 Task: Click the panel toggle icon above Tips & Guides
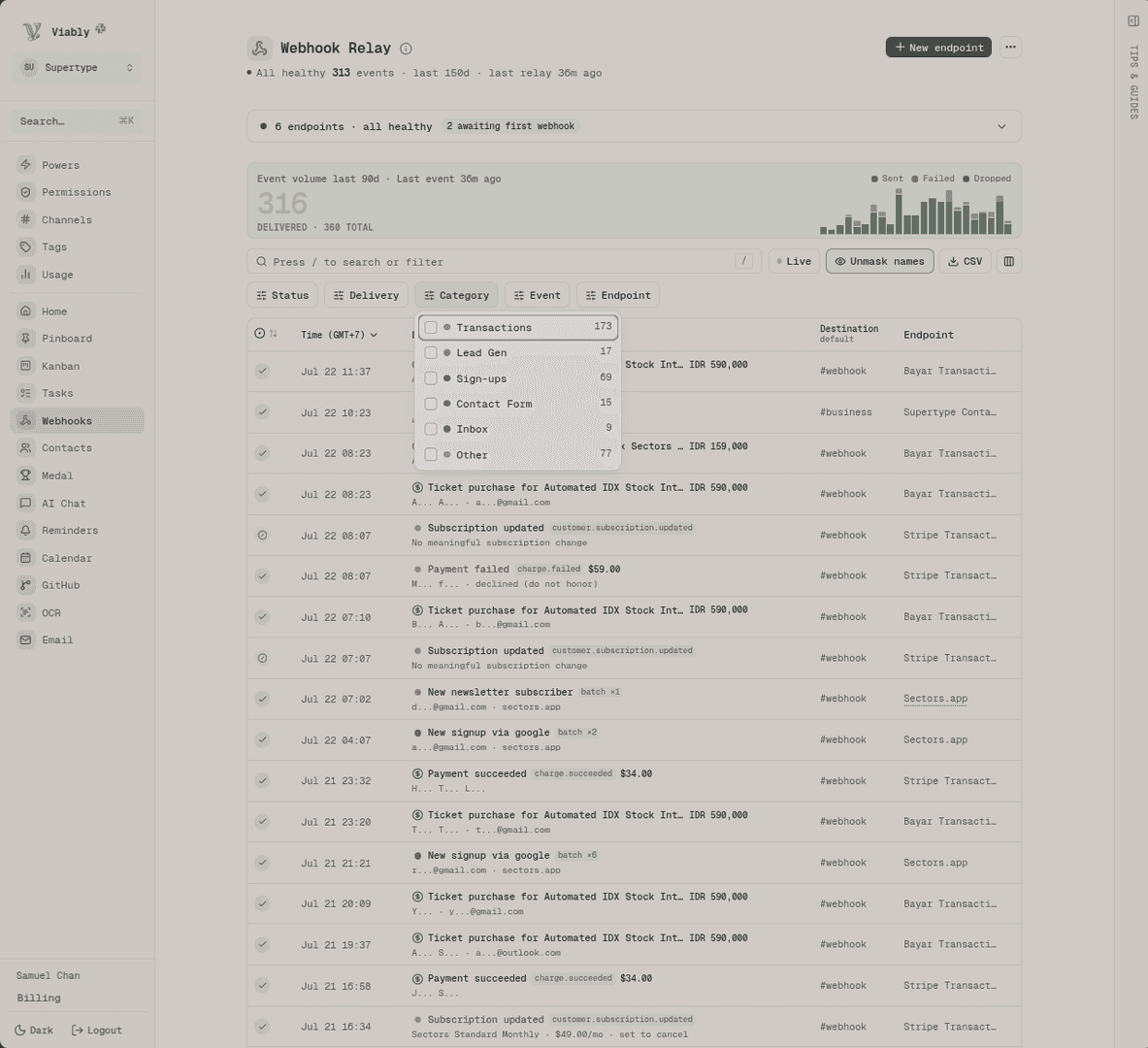pos(1133,20)
